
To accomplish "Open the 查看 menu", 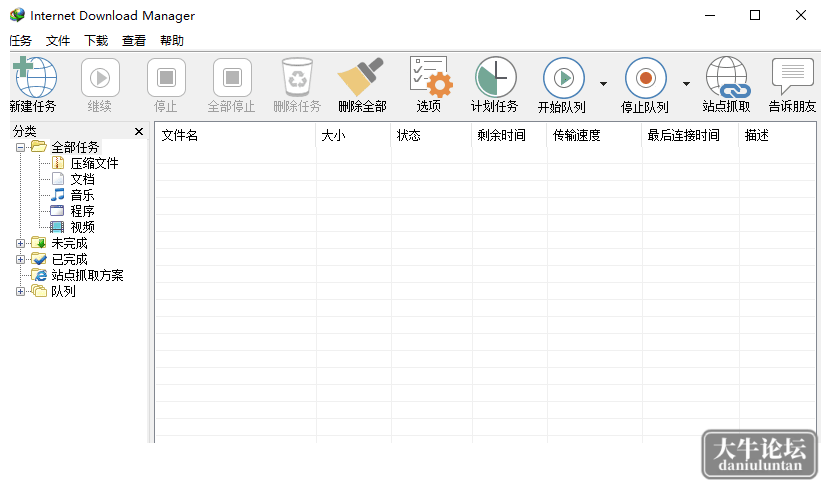I will [x=134, y=40].
